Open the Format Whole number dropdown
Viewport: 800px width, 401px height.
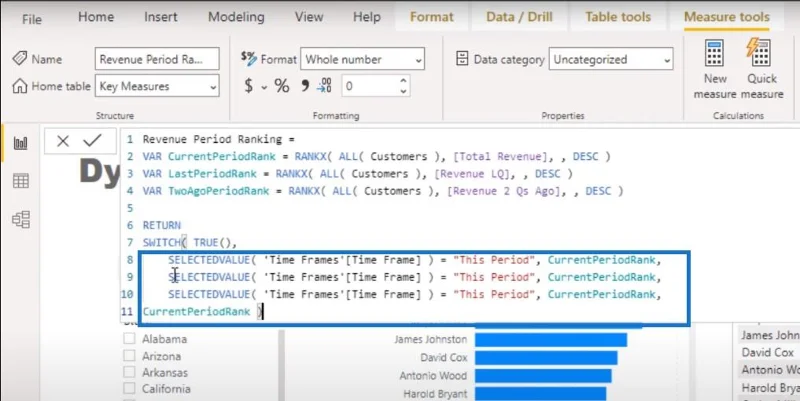[x=362, y=59]
